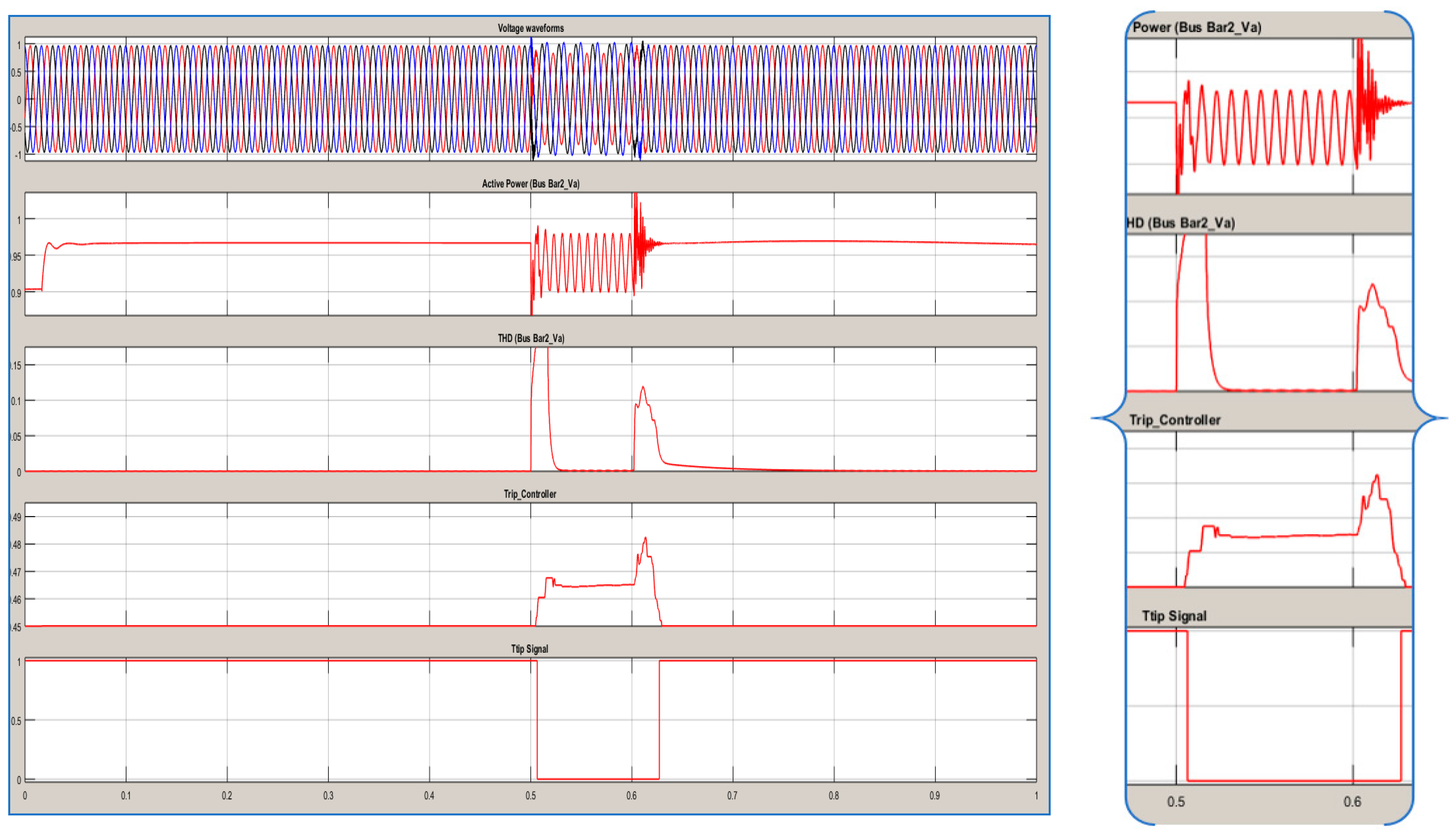Click 'HD (Bus Bar2_Va)' heading in zoomed inset
Image resolution: width=1456 pixels, height=839 pixels.
[x=1180, y=223]
